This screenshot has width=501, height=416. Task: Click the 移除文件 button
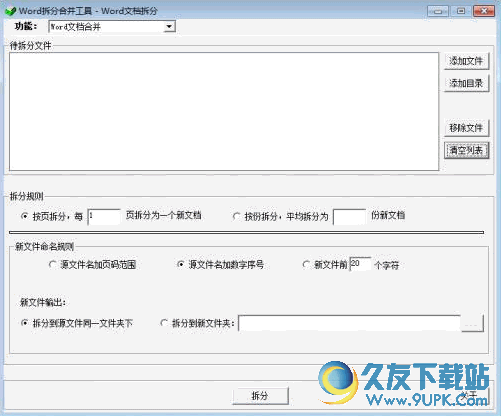point(466,128)
